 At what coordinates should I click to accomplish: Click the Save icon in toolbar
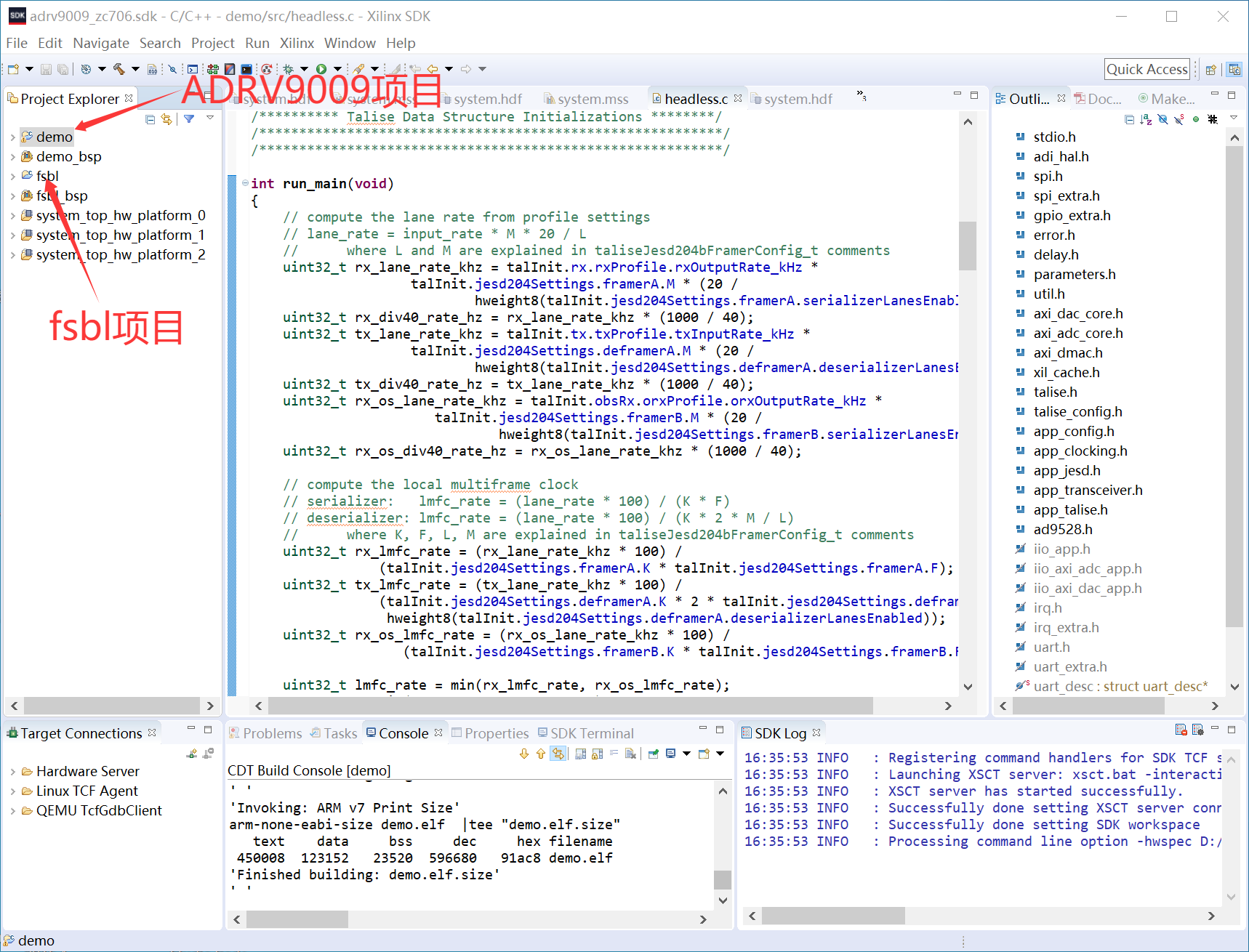[x=46, y=69]
